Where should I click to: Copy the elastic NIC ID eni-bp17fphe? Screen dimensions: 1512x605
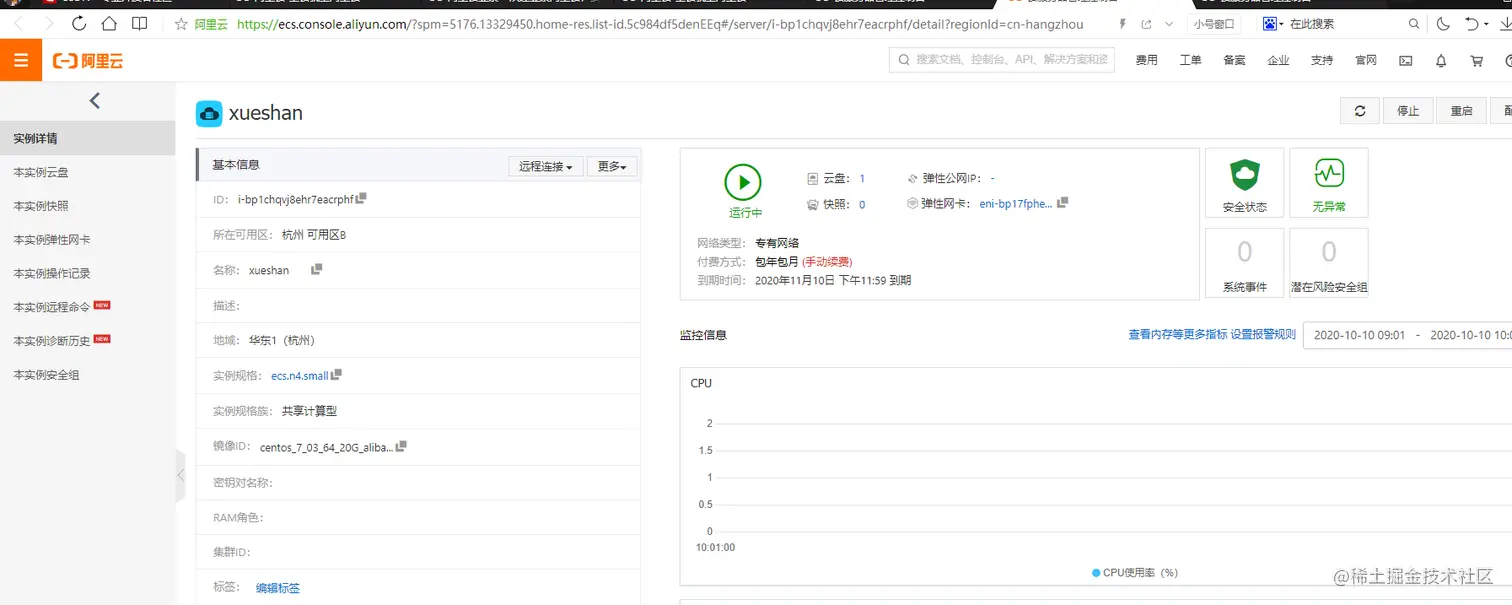click(1063, 203)
